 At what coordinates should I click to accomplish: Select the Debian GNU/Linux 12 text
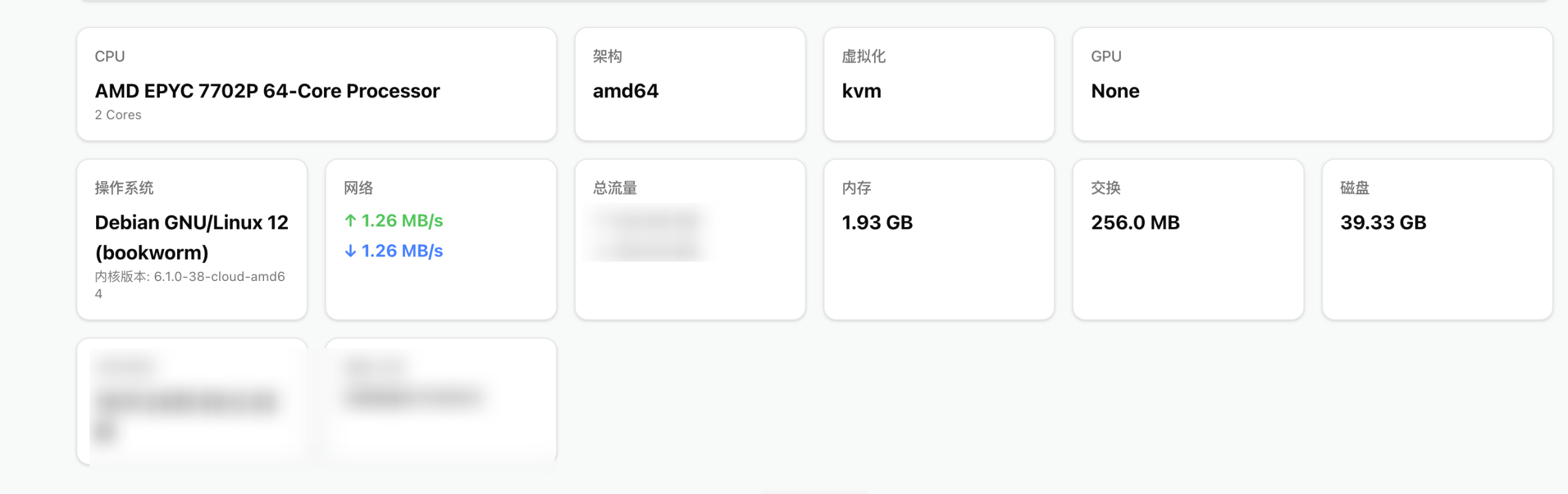192,223
